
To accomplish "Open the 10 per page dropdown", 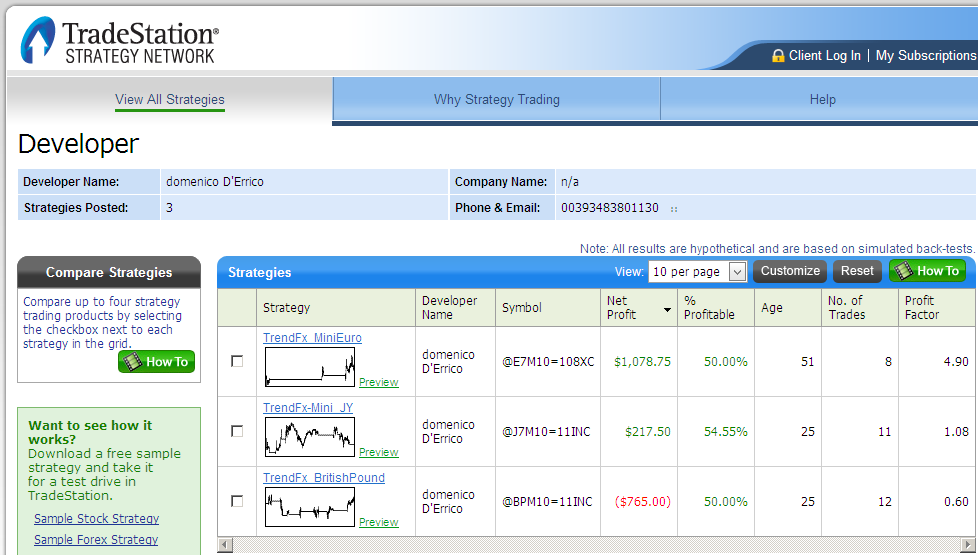I will coord(697,271).
